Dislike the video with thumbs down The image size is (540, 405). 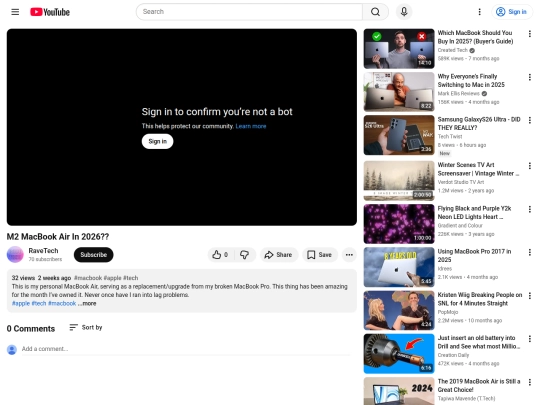tap(245, 255)
